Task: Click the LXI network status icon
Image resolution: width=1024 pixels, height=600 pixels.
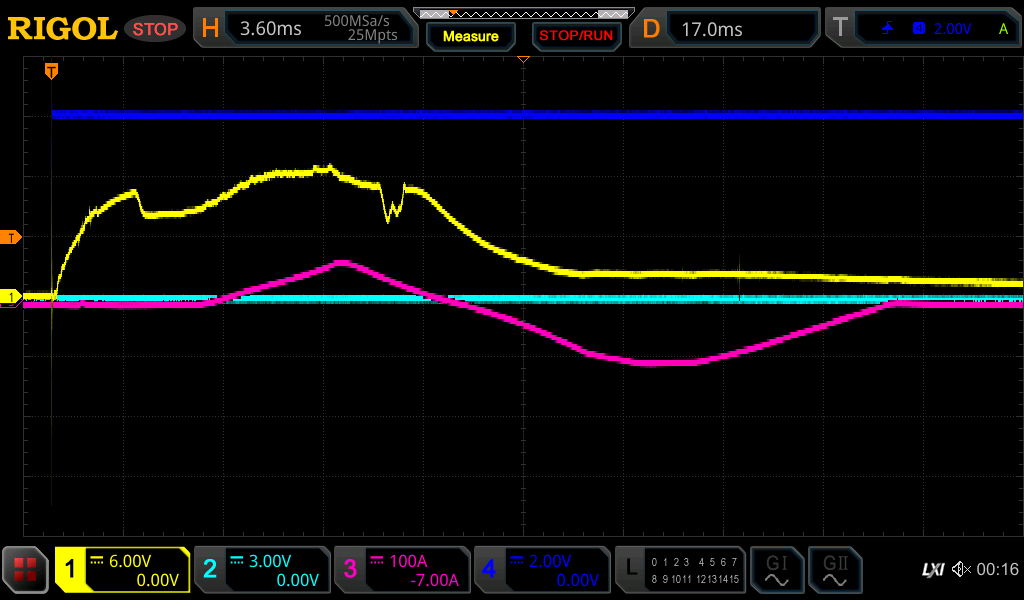Action: (x=932, y=570)
